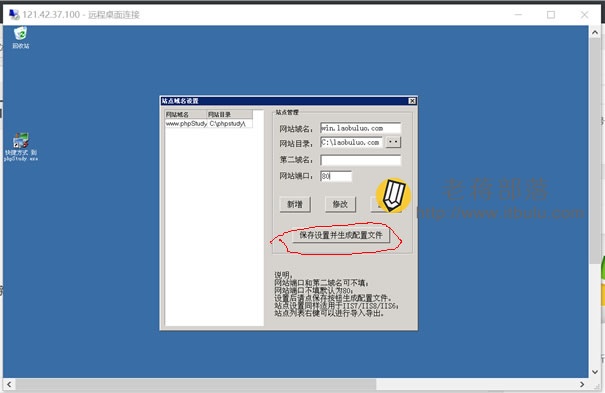605x393 pixels.
Task: Focus the 网站目录 path field
Action: [352, 142]
